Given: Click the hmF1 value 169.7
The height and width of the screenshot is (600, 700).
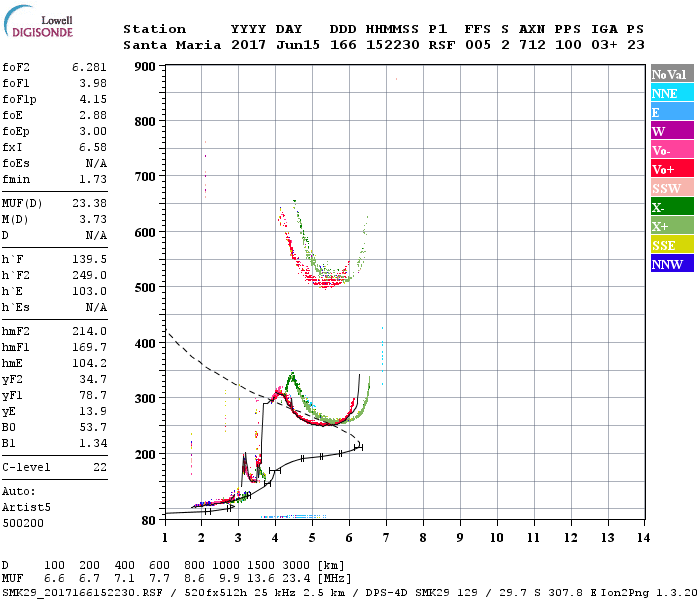Looking at the screenshot, I should (x=89, y=347).
